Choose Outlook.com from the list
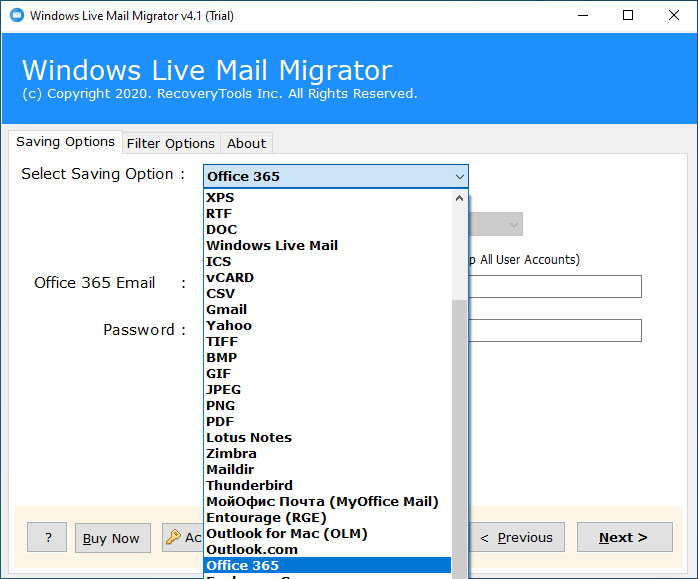The image size is (698, 579). coord(328,550)
